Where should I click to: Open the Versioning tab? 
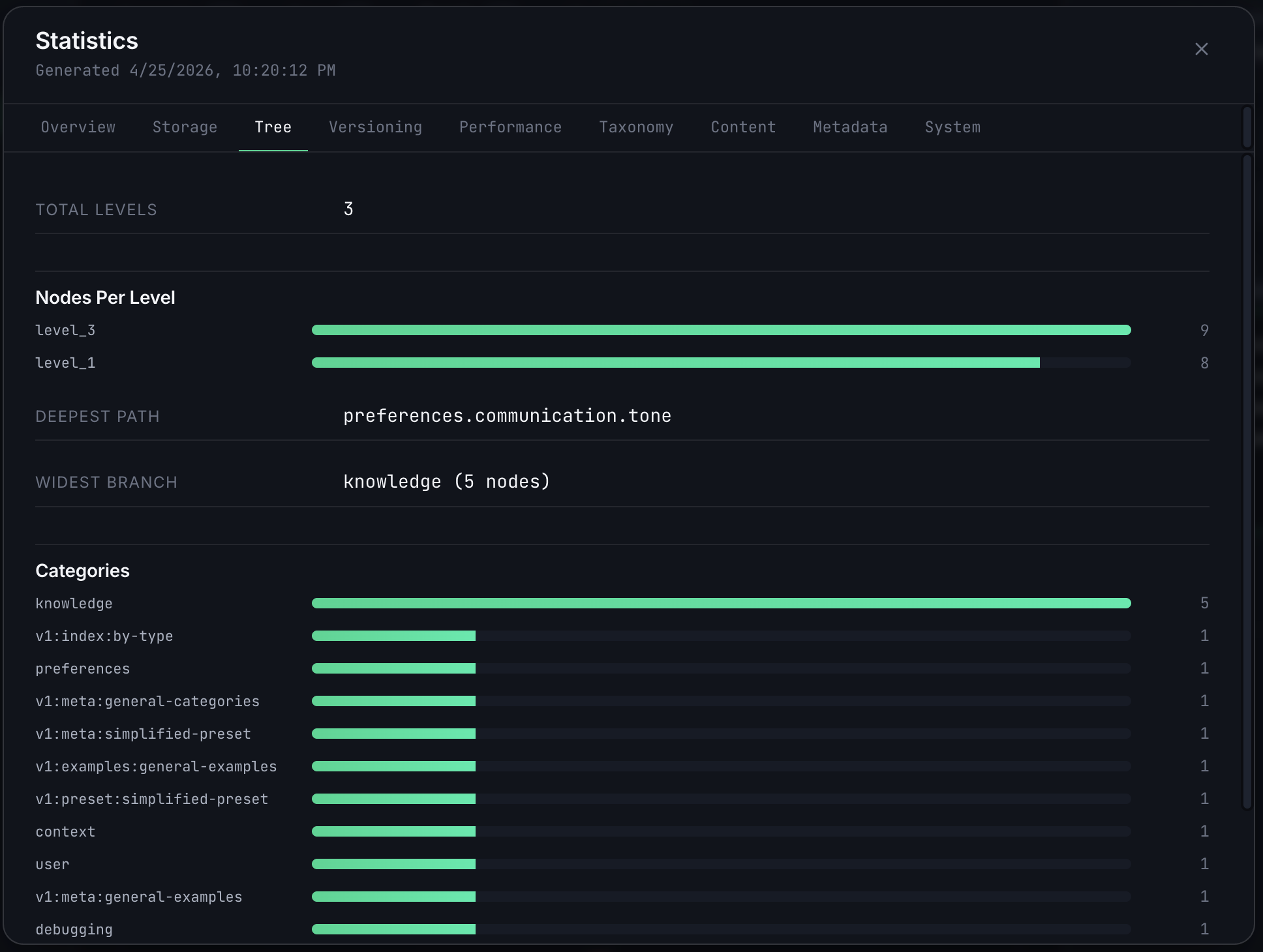376,127
